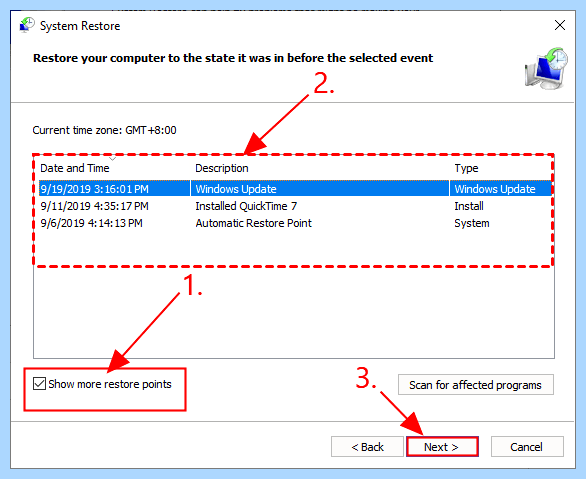The height and width of the screenshot is (479, 586).
Task: Cancel the System Restore wizard
Action: (527, 447)
